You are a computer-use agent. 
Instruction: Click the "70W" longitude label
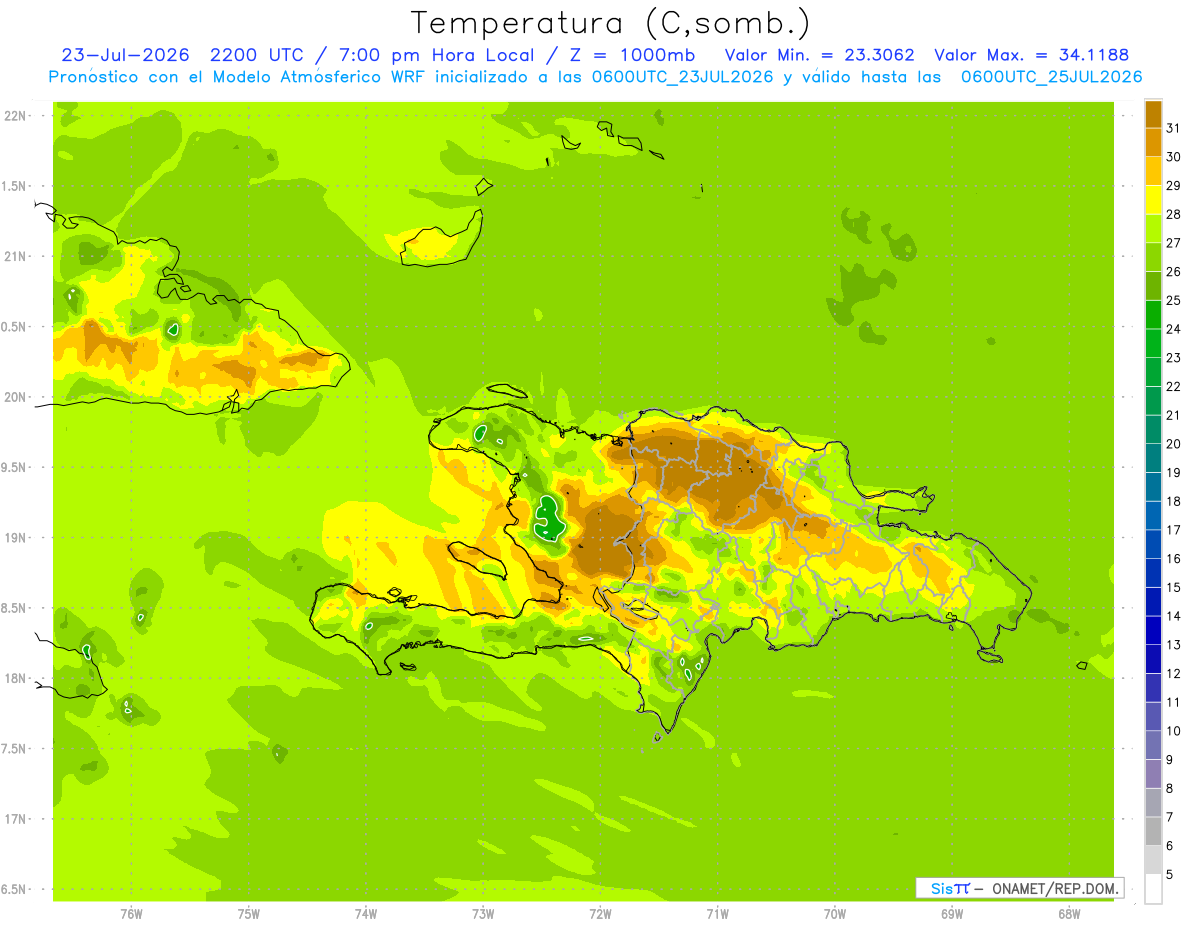pyautogui.click(x=835, y=913)
